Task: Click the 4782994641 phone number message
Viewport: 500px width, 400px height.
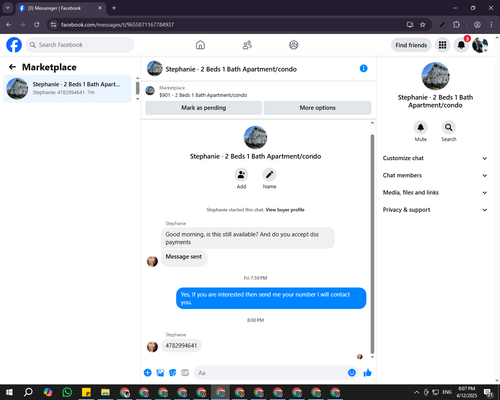Action: point(181,346)
